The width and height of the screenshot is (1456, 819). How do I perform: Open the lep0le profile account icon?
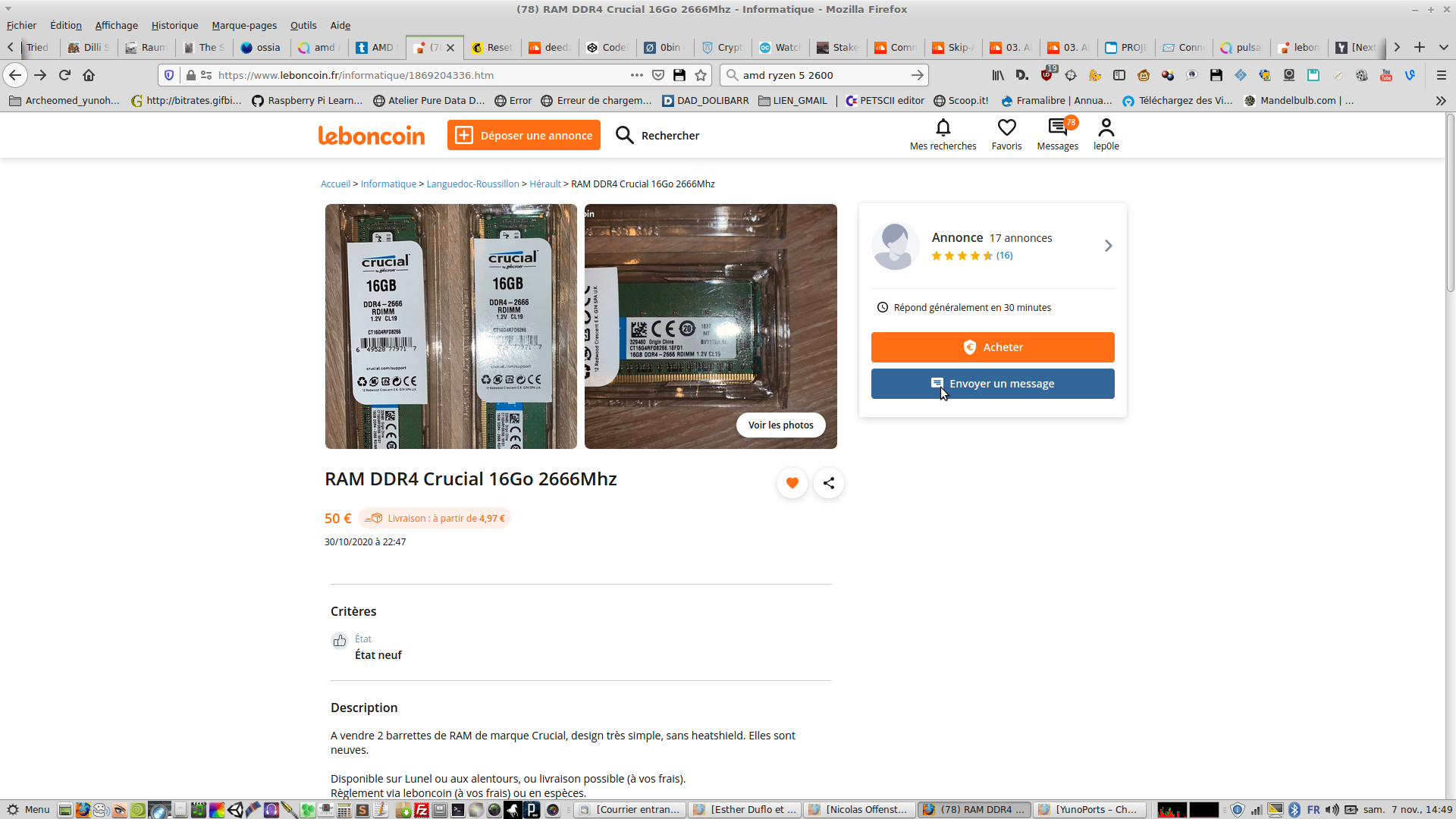[1106, 127]
